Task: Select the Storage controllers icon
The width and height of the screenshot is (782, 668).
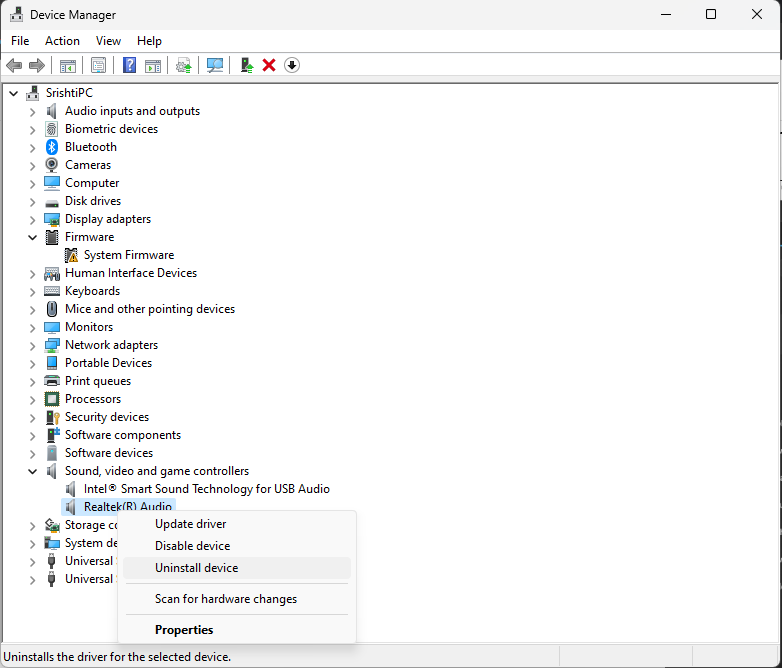Action: 52,525
